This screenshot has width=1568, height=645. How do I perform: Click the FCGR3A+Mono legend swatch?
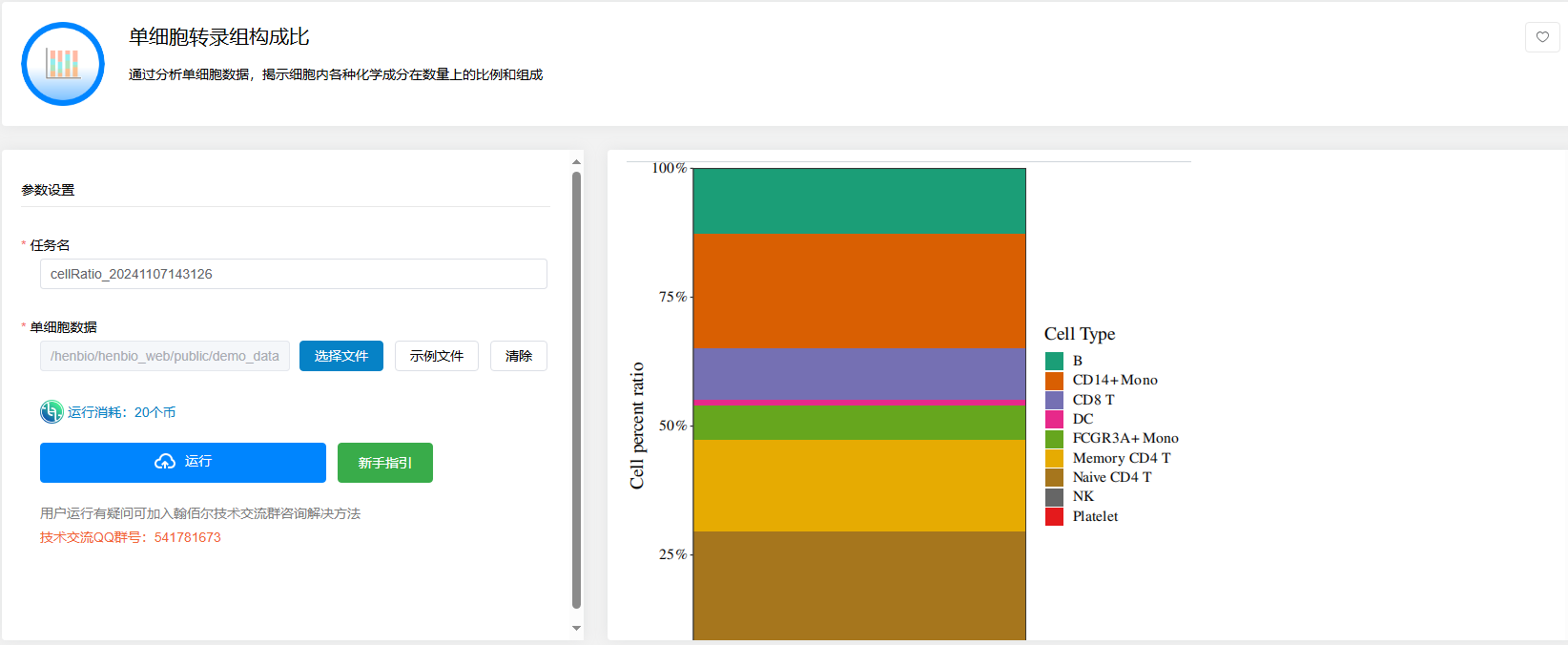tap(1054, 439)
